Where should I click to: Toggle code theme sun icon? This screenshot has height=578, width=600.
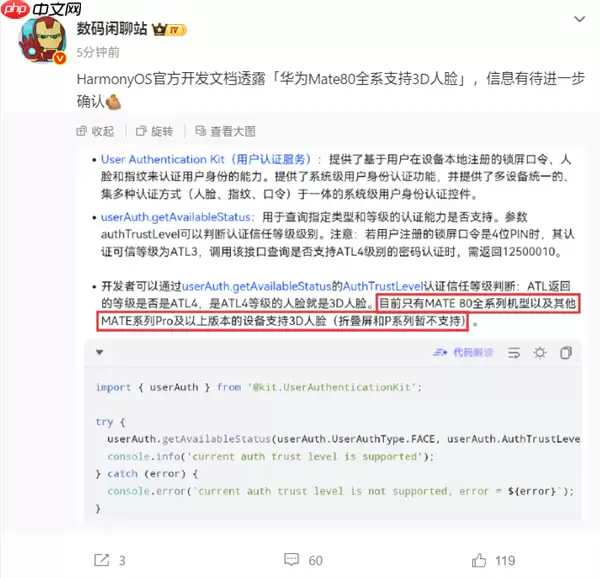coord(540,353)
